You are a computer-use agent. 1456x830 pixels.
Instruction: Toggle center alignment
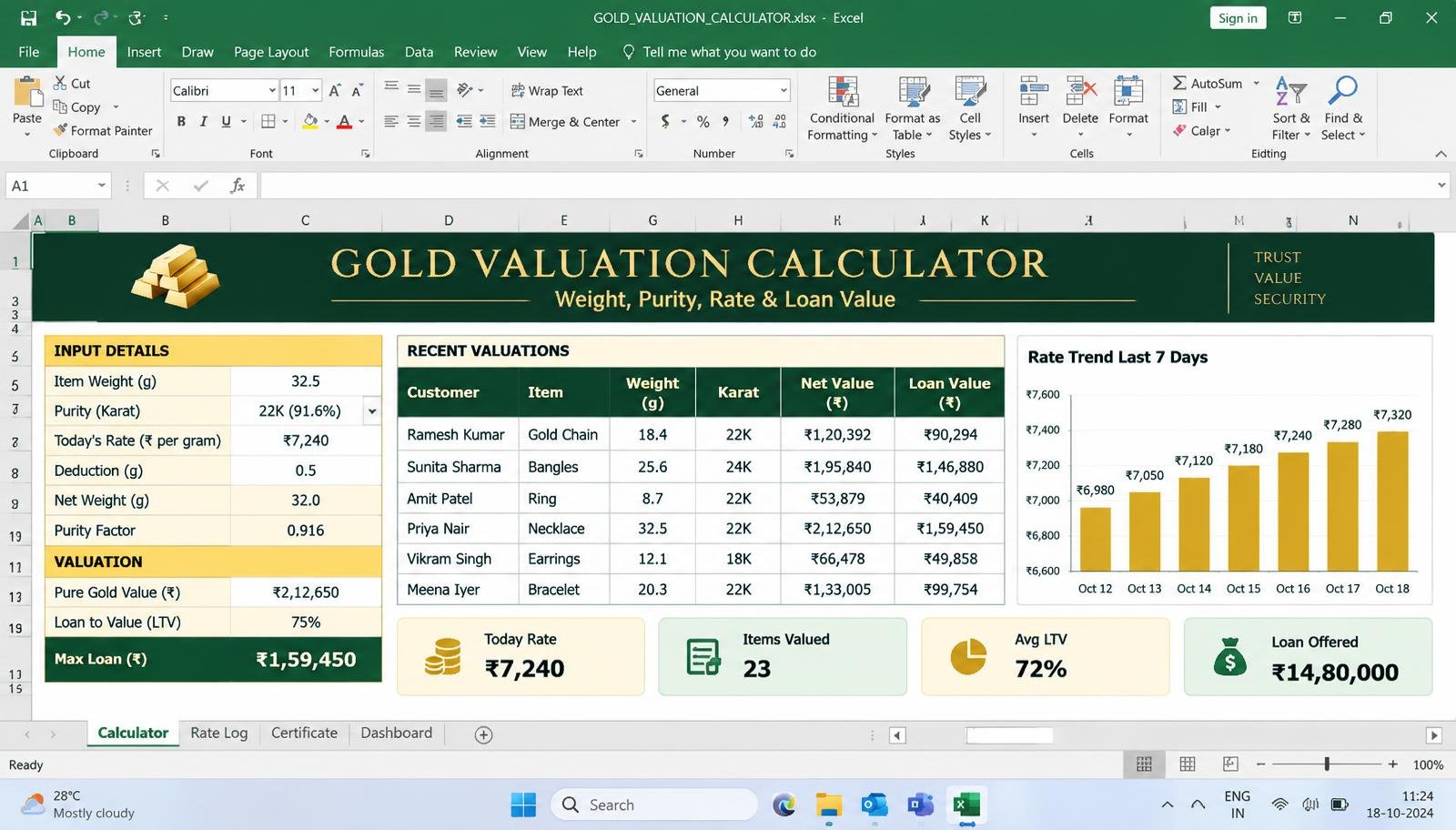coord(413,121)
